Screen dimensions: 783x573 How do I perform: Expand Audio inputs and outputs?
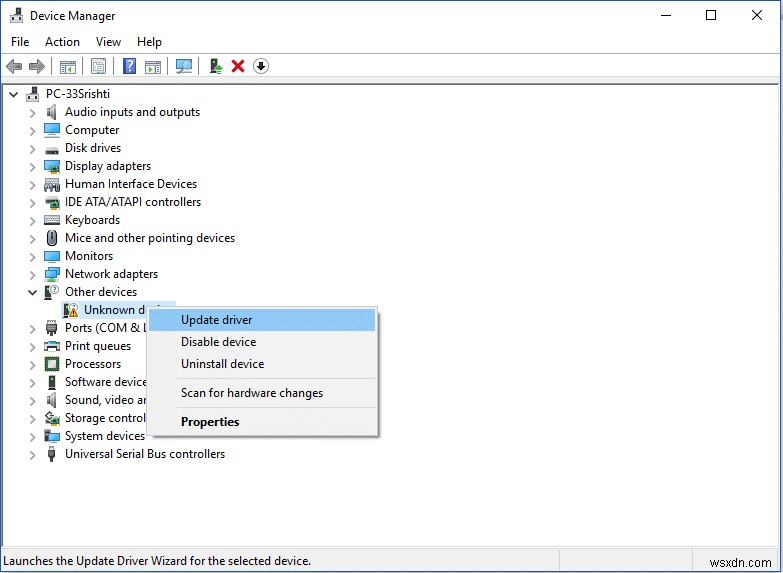tap(32, 113)
